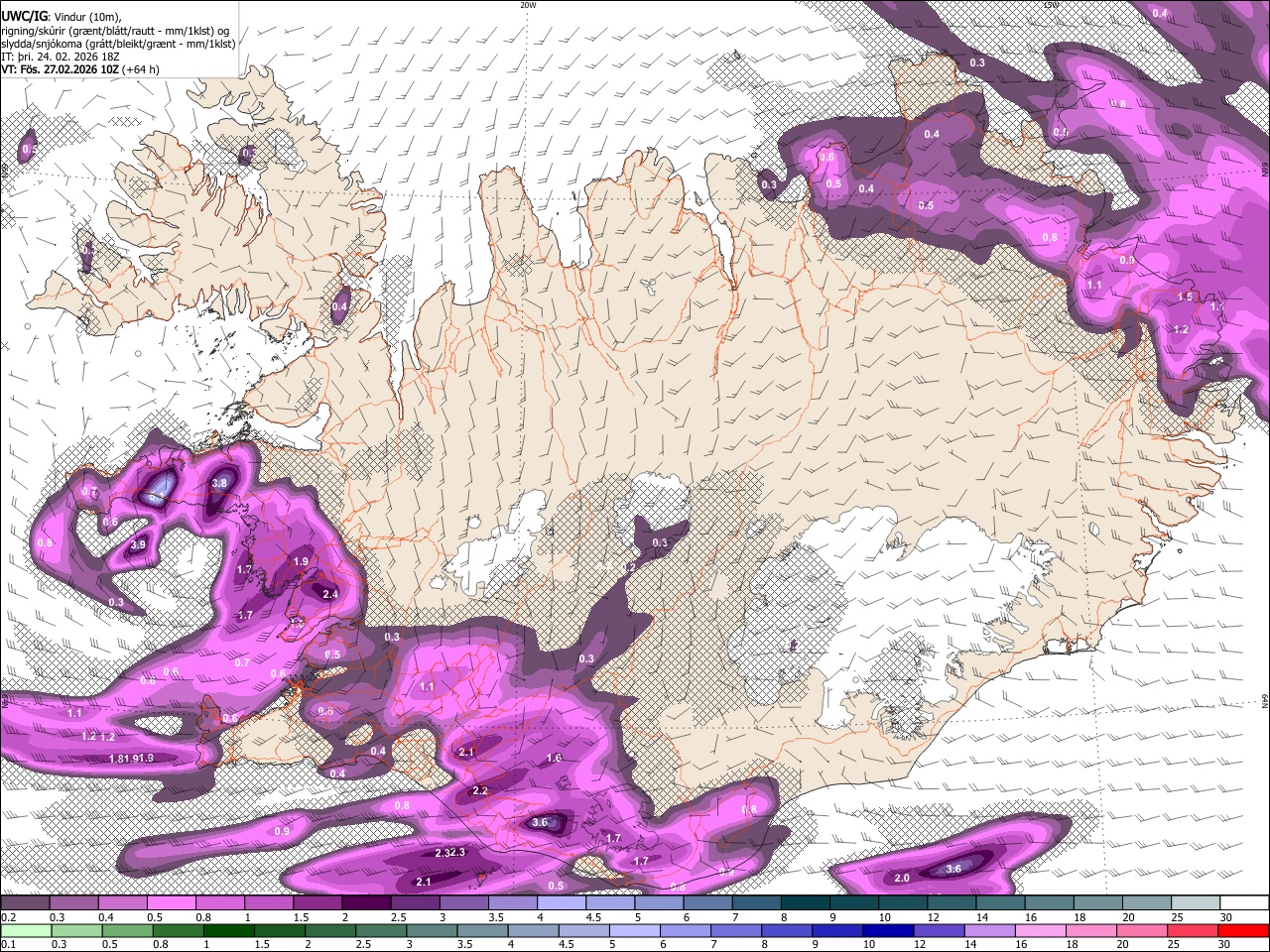
Task: Select the dark teal swatch between 8 and 9
Action: point(805,903)
